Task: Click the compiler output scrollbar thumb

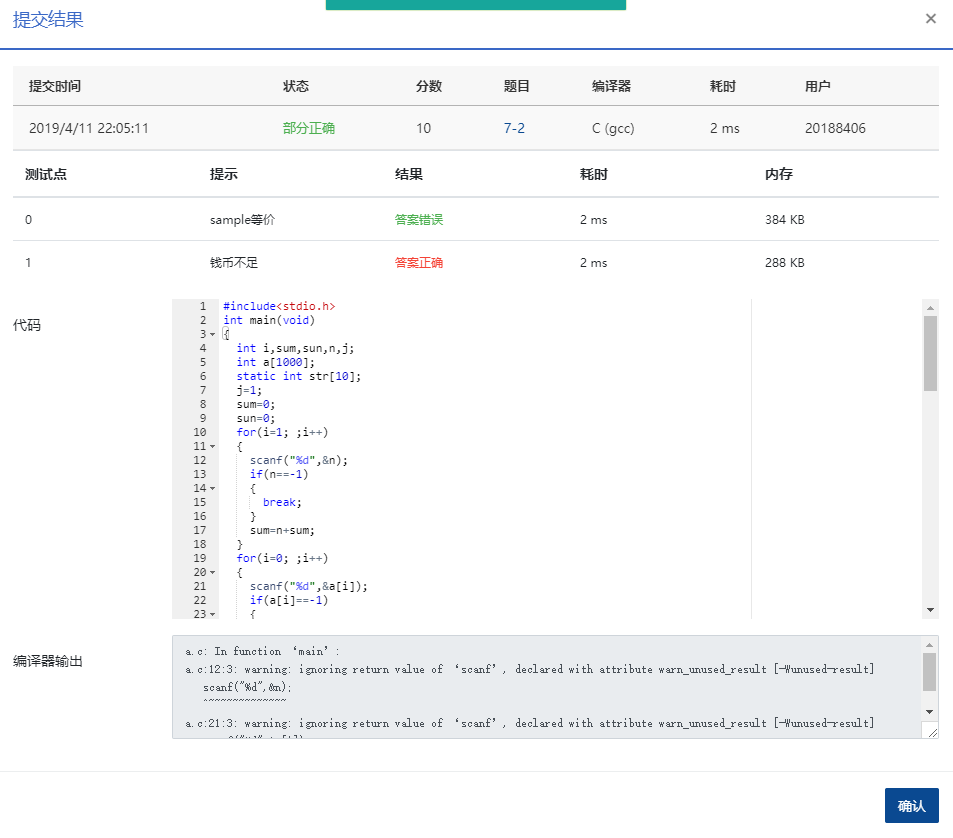Action: coord(929,672)
